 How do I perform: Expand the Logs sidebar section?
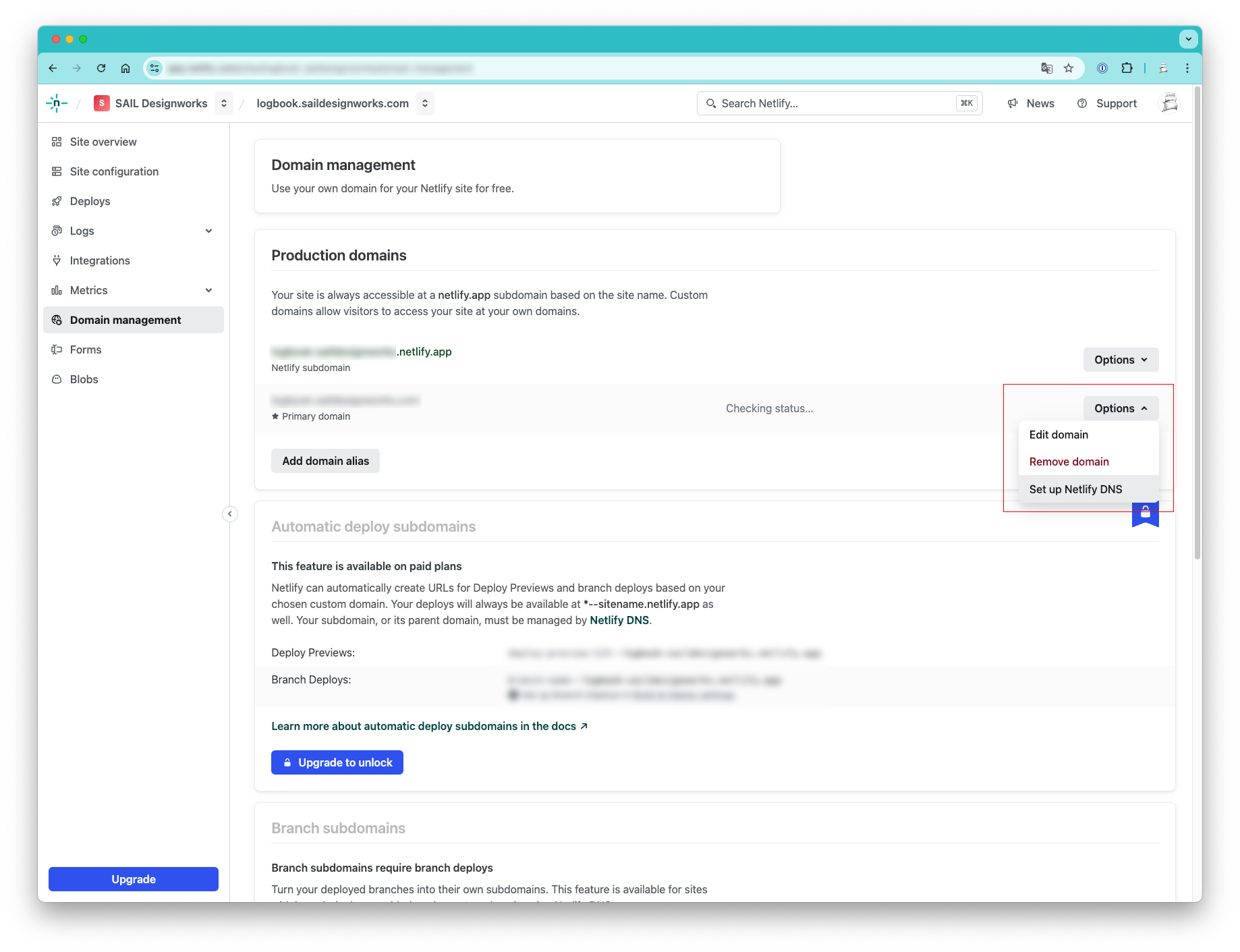tap(209, 231)
